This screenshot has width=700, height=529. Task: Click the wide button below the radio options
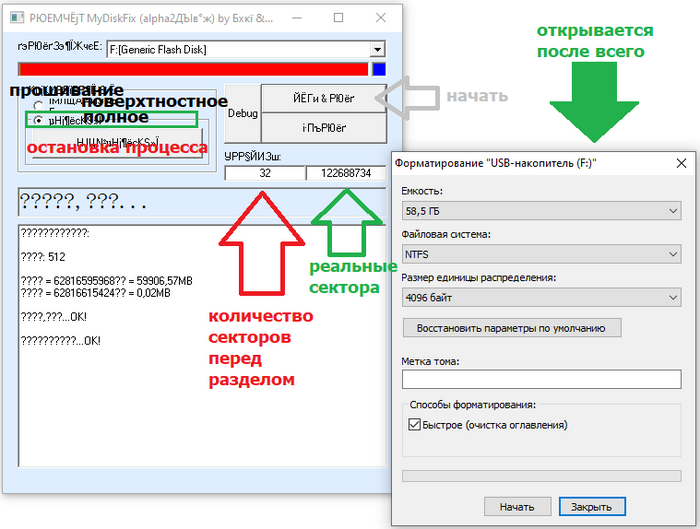coord(117,143)
